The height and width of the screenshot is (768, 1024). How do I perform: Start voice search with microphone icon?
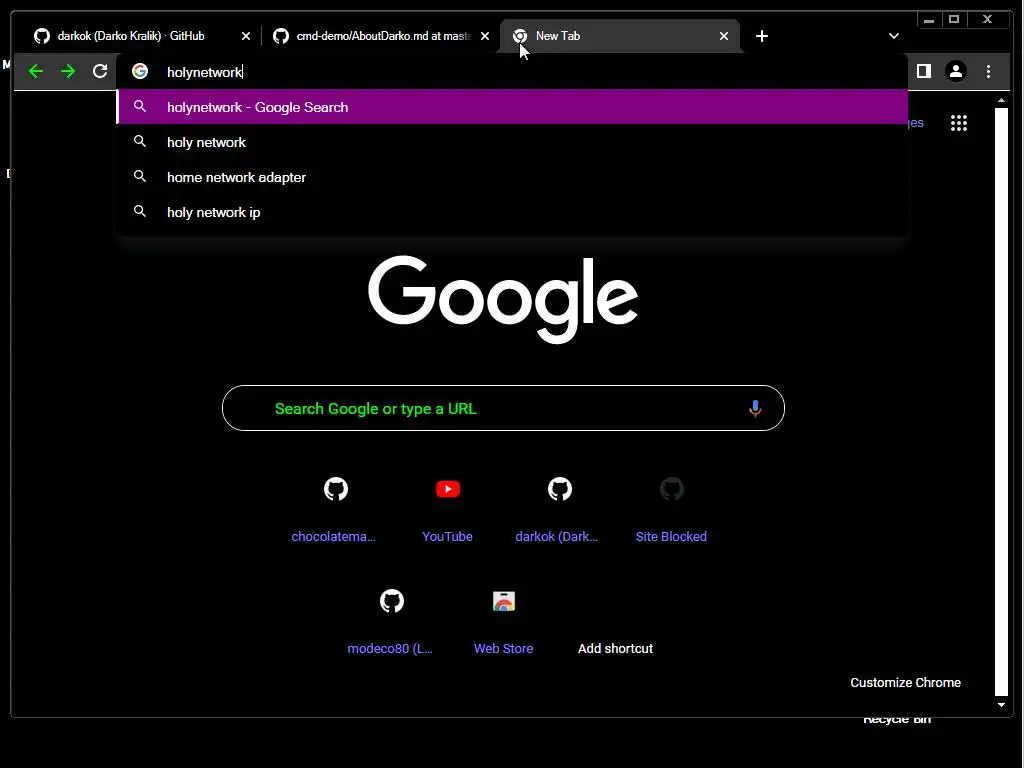pyautogui.click(x=755, y=408)
